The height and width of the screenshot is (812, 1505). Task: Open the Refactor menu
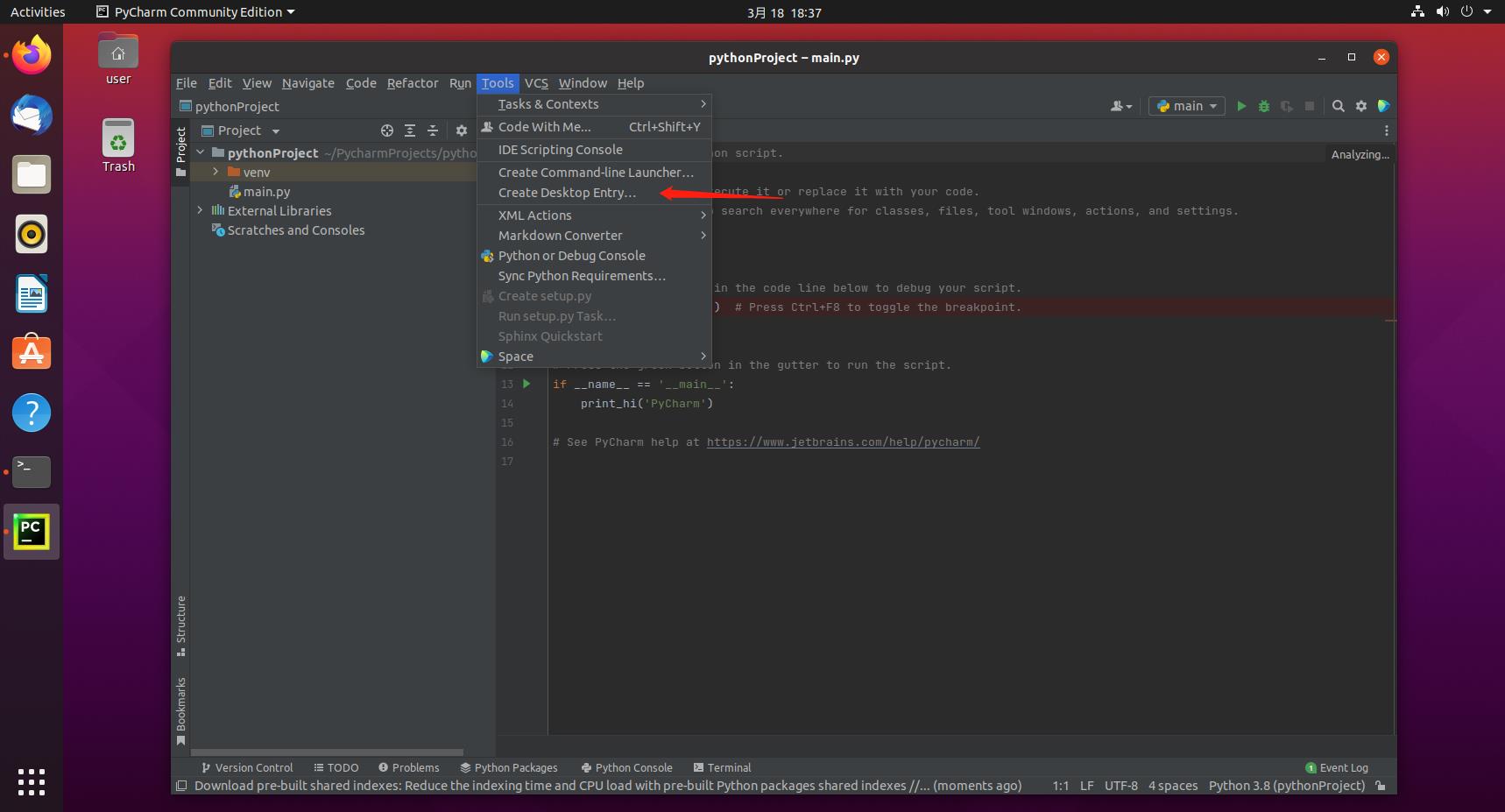pos(413,83)
